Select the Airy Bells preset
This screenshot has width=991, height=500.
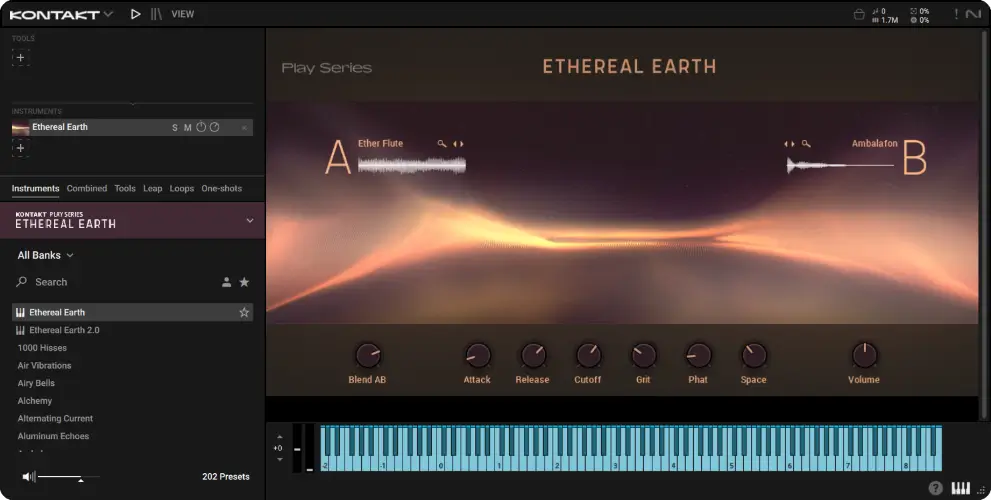(36, 383)
